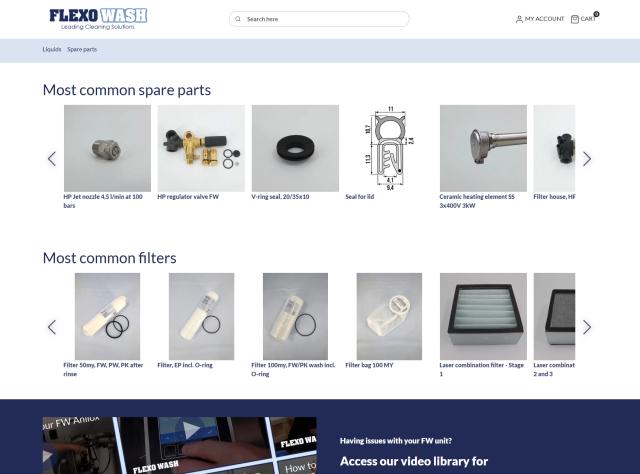Open Filter house product image
The width and height of the screenshot is (640, 474).
pyautogui.click(x=554, y=148)
